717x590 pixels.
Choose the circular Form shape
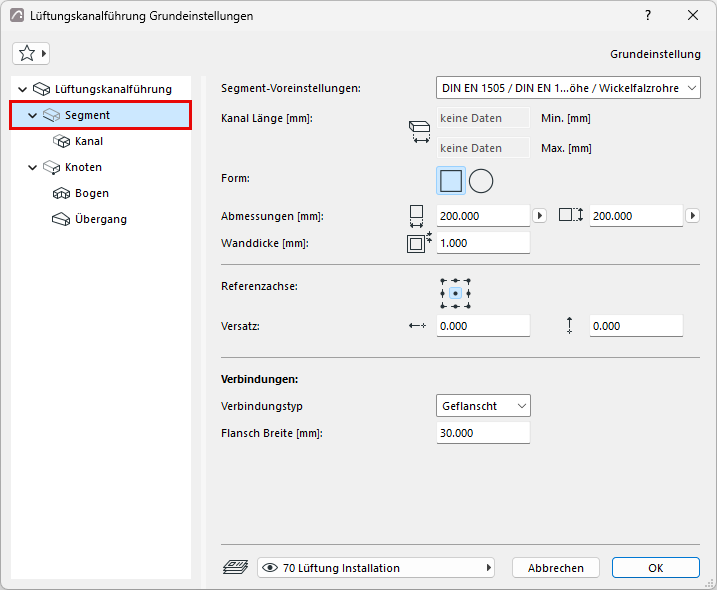pyautogui.click(x=481, y=181)
